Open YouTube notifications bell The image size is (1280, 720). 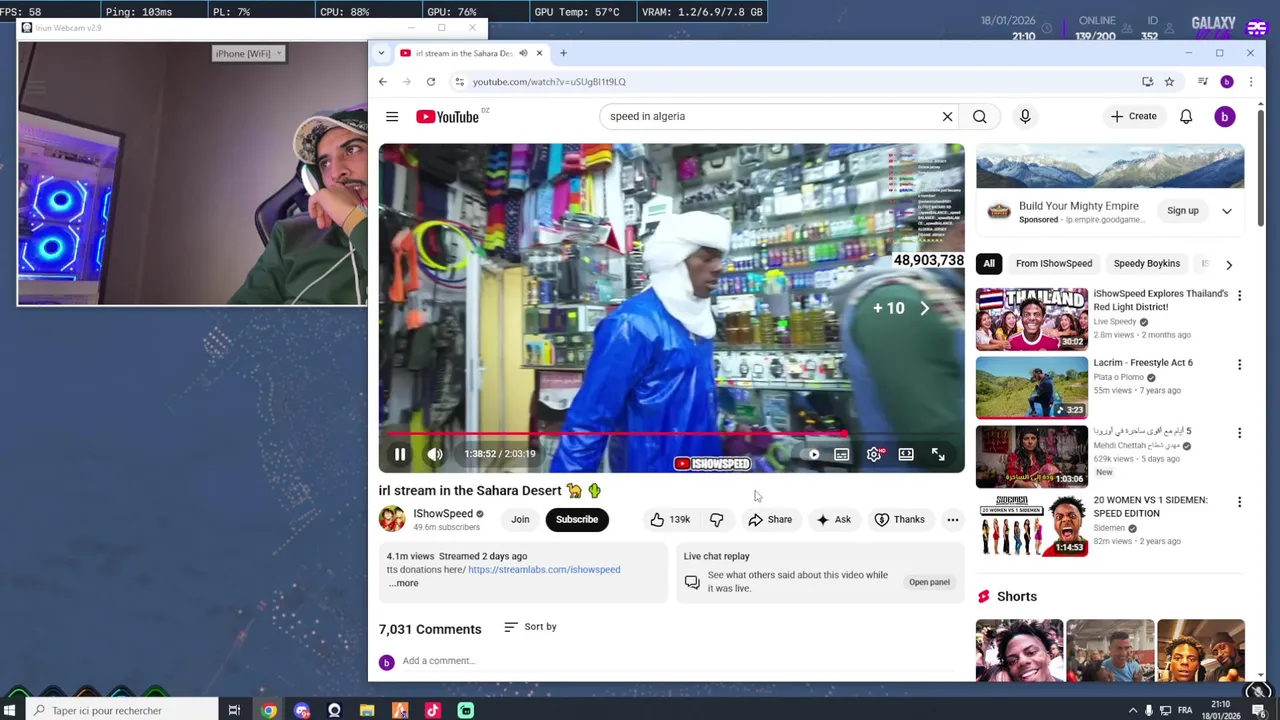(x=1186, y=117)
